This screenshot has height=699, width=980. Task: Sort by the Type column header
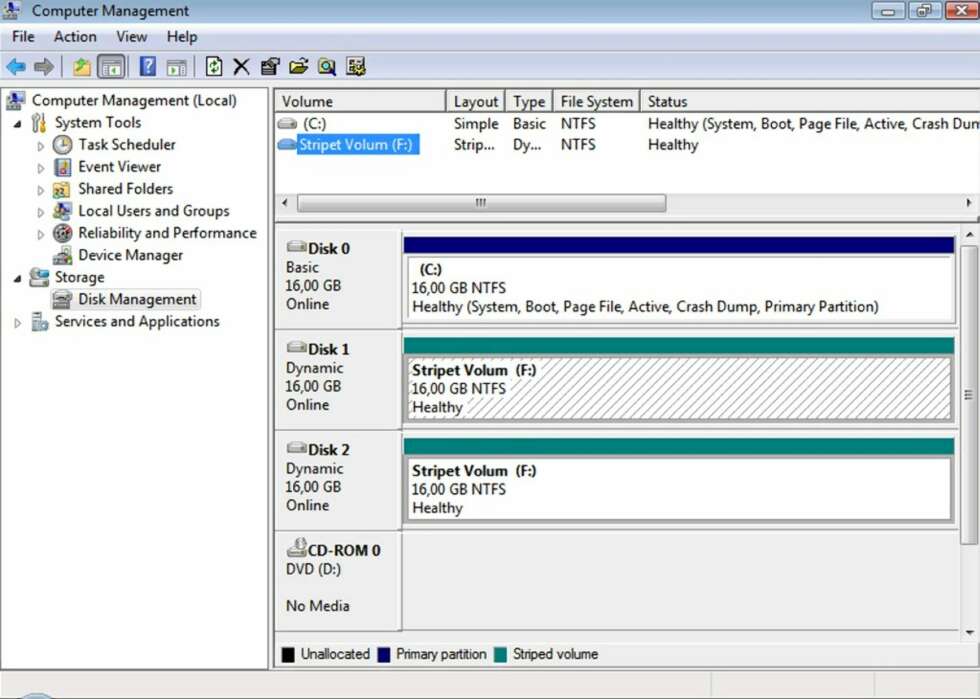(x=529, y=101)
